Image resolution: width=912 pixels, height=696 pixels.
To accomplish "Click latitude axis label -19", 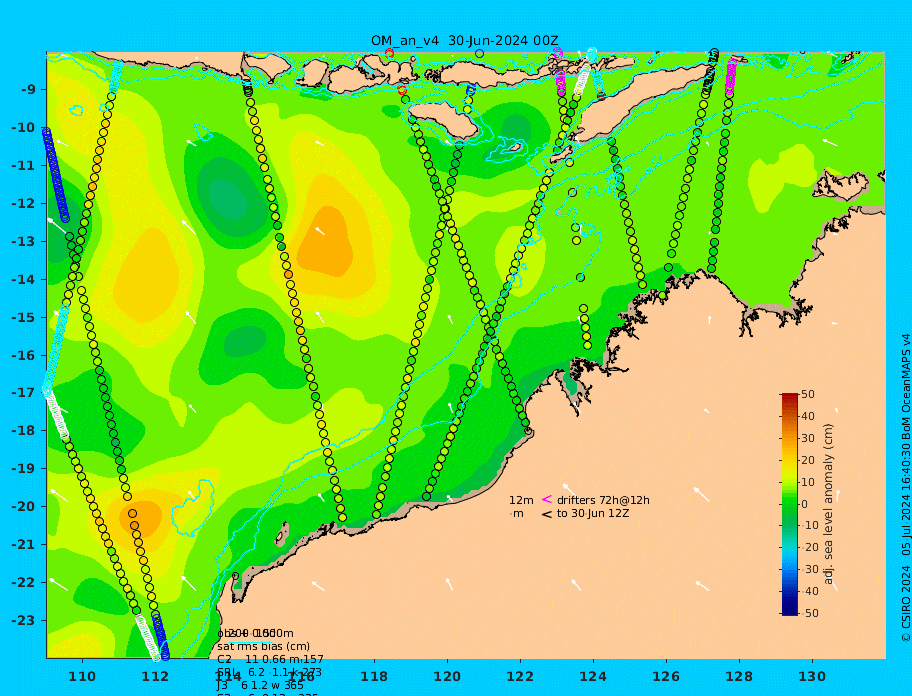I will (24, 469).
